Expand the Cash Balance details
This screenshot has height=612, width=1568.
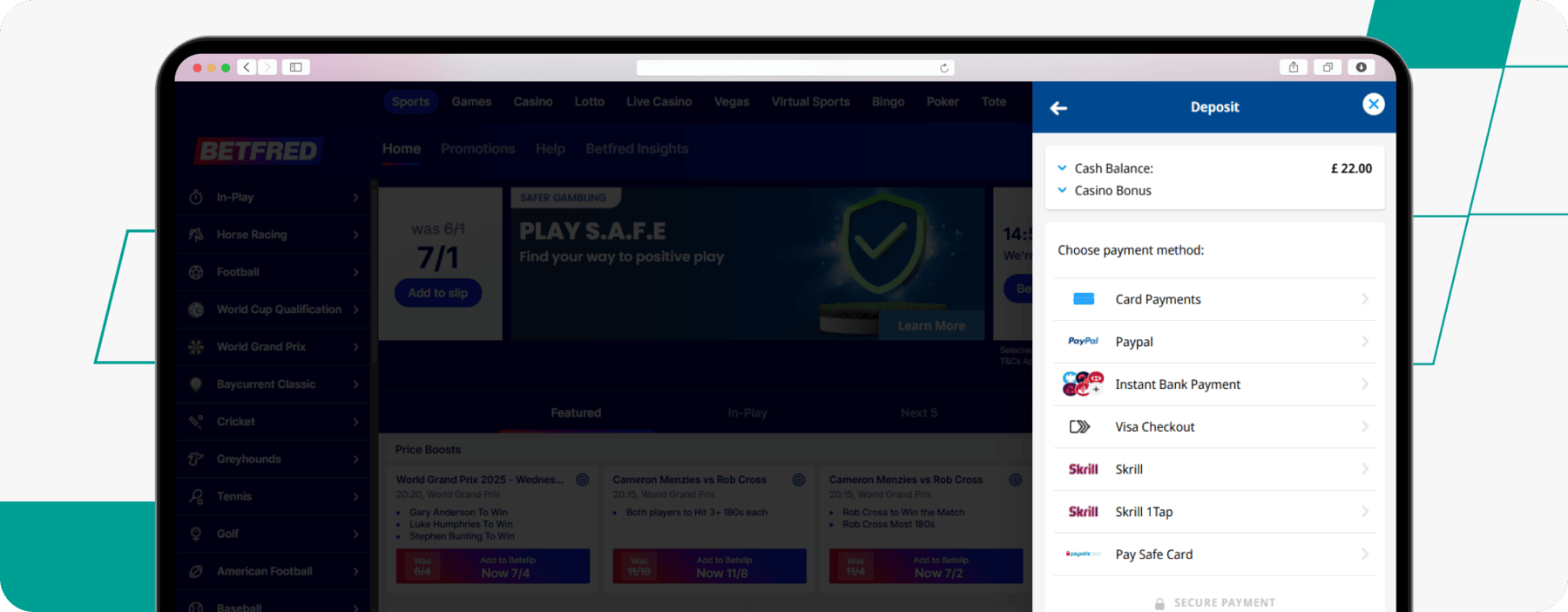point(1062,167)
